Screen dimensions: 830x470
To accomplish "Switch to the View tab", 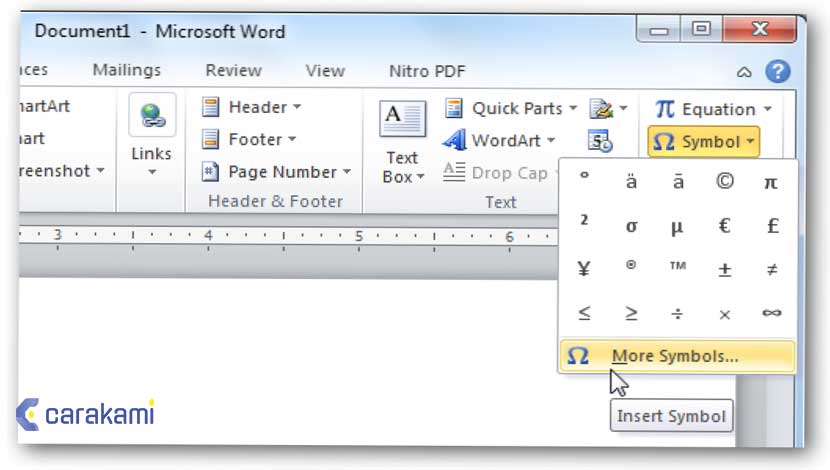I will pyautogui.click(x=325, y=71).
